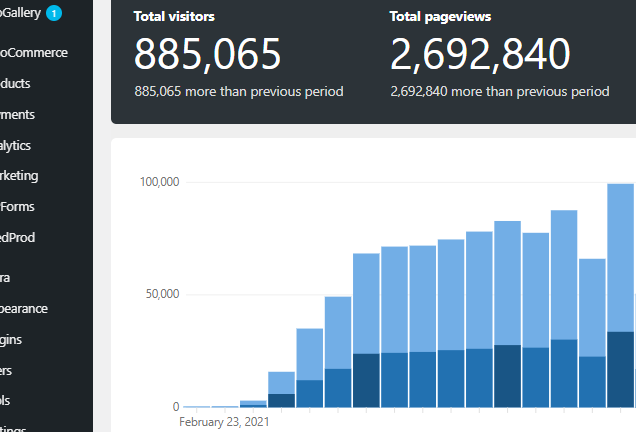Open the Appearance menu
Screen dimensions: 636x432
click(24, 309)
